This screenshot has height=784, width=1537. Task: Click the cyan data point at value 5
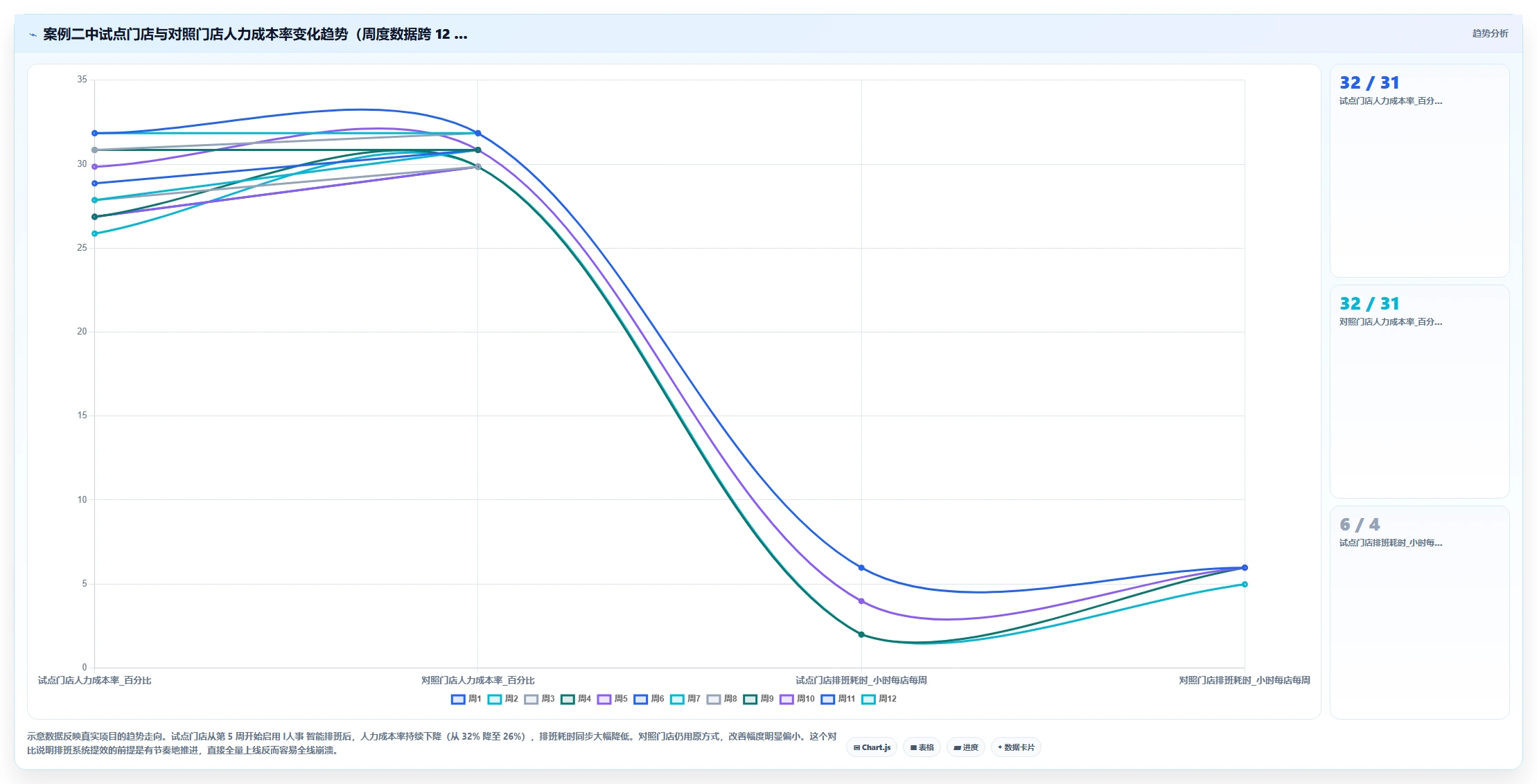point(1245,585)
